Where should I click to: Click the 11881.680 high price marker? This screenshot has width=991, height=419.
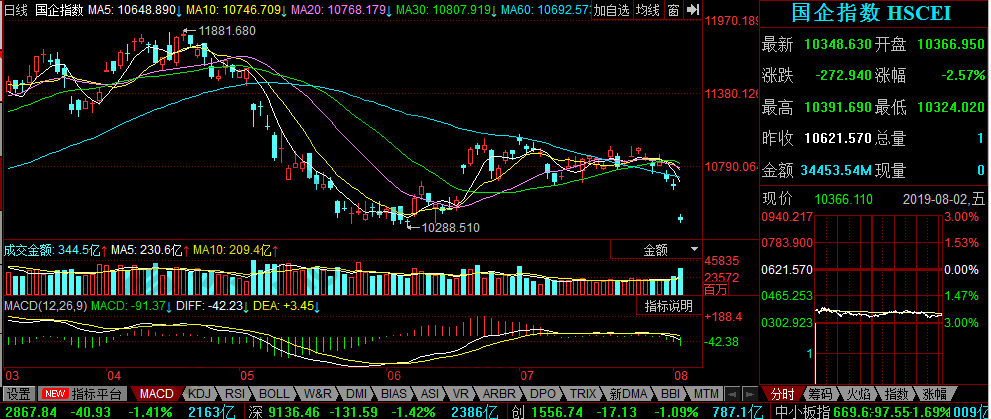226,31
